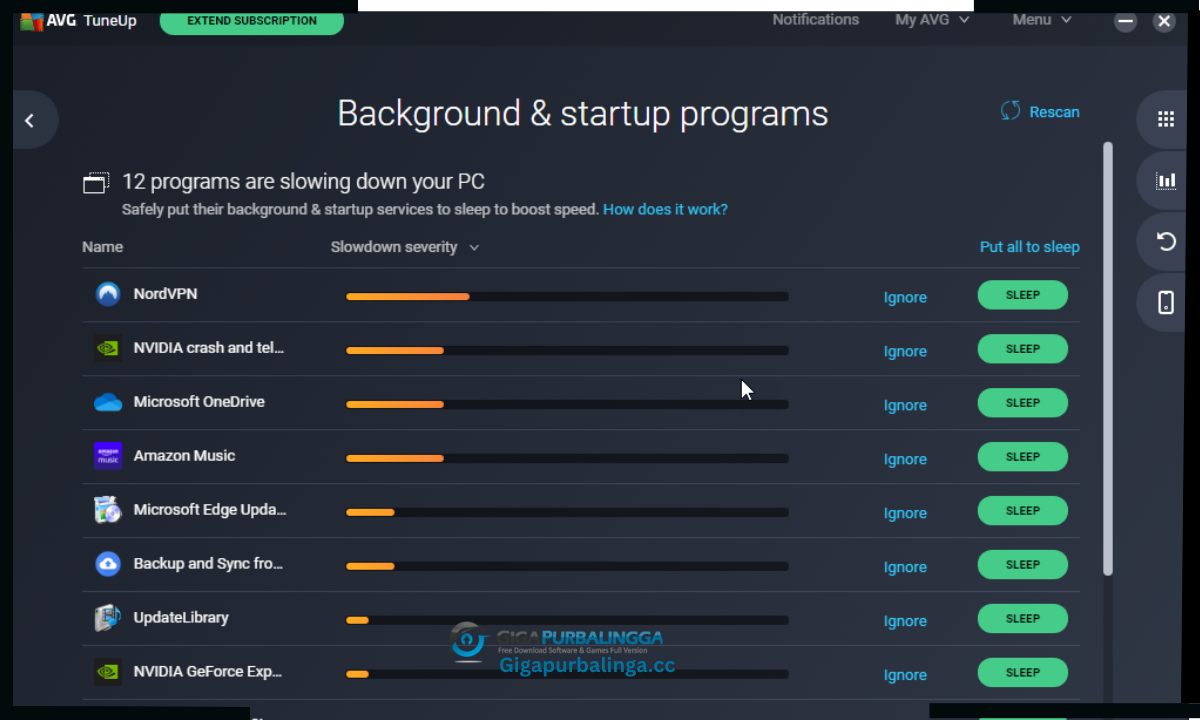The height and width of the screenshot is (720, 1200).
Task: Ignore UpdateLibrary
Action: pyautogui.click(x=905, y=621)
